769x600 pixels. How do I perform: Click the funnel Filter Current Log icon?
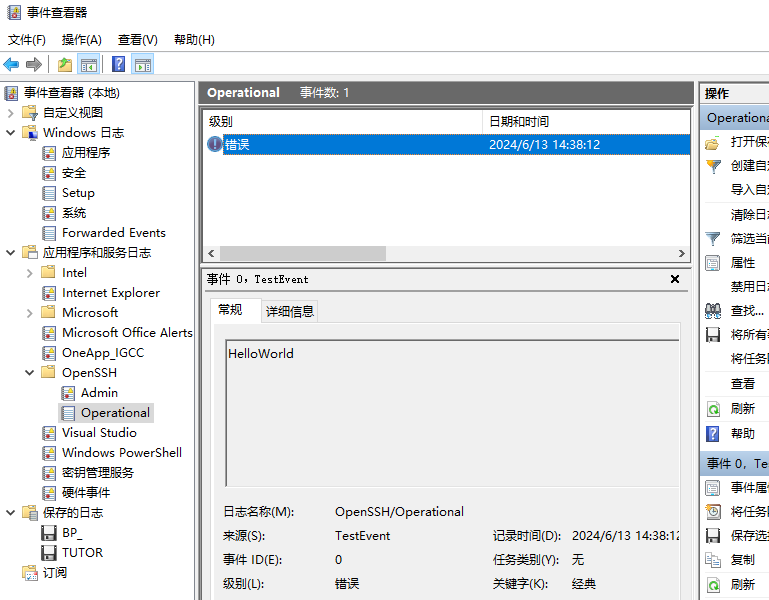(x=713, y=239)
